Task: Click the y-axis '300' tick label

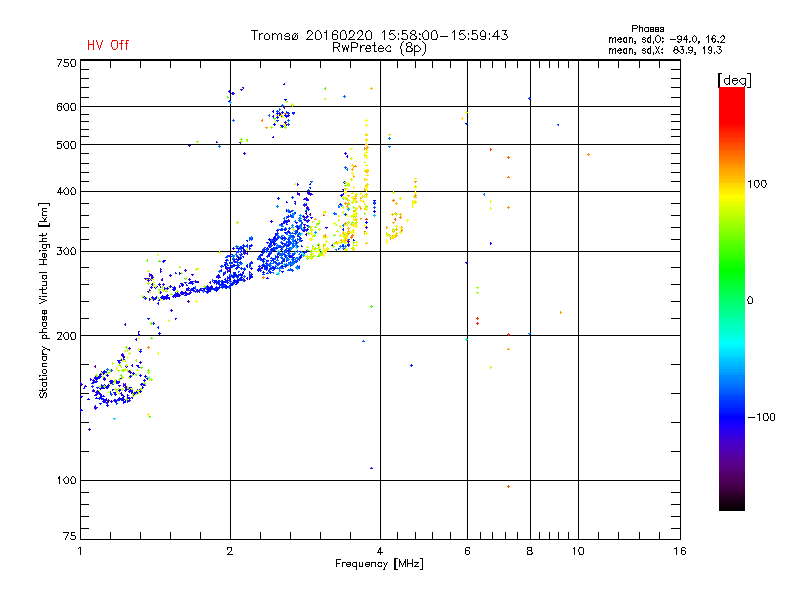Action: [67, 252]
